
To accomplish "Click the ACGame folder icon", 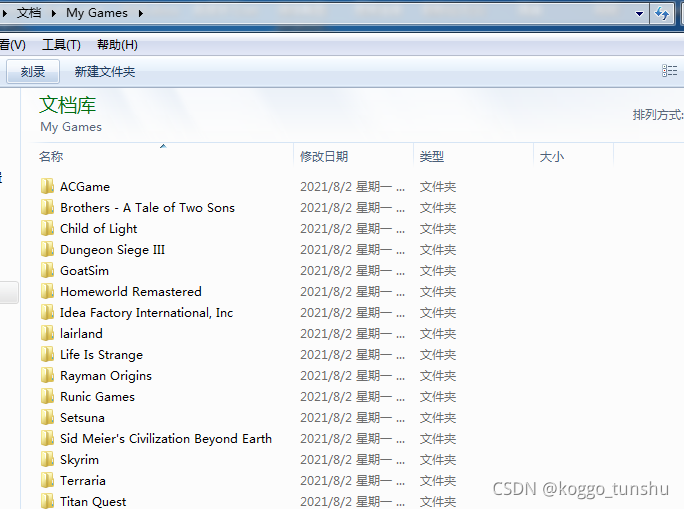I will click(x=47, y=186).
